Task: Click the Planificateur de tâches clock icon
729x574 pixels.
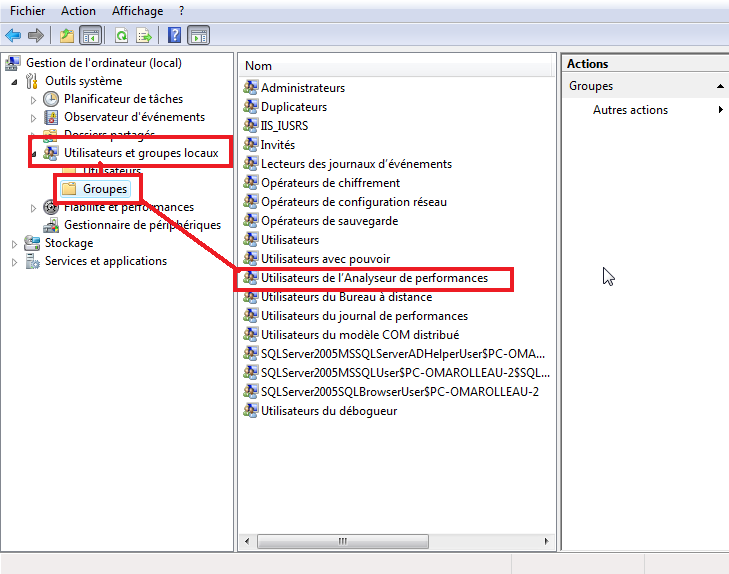Action: tap(52, 99)
